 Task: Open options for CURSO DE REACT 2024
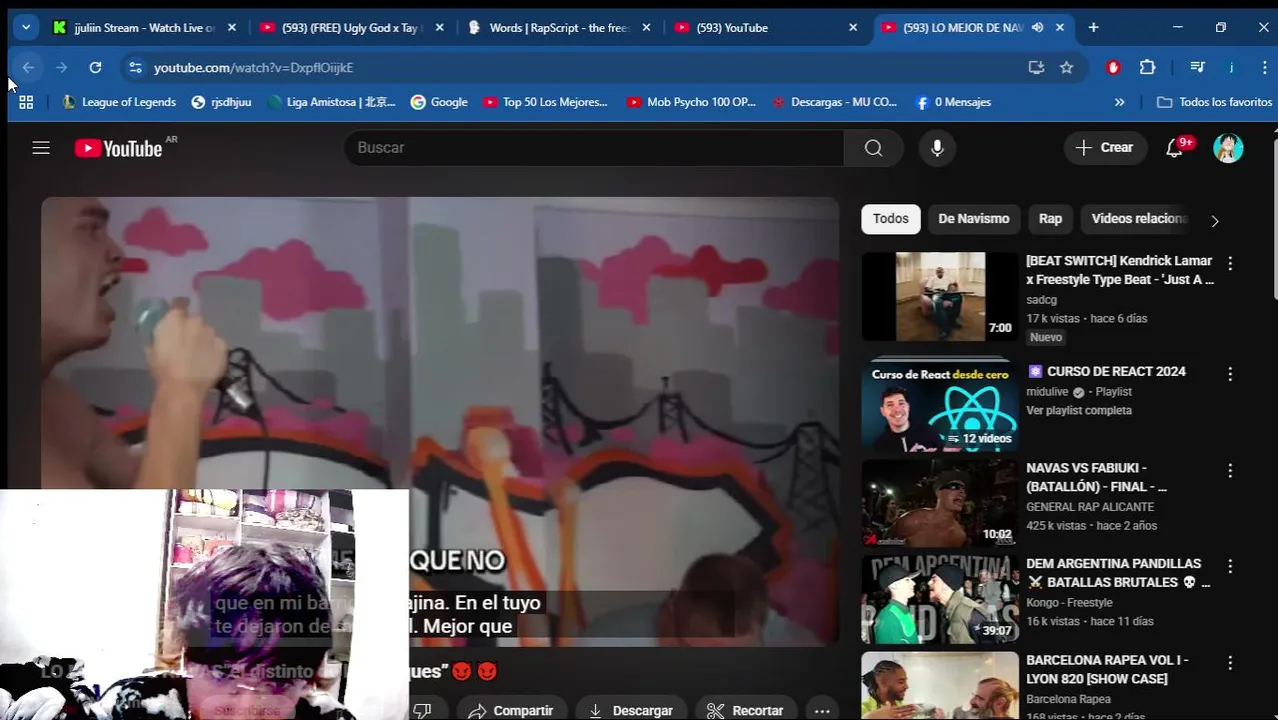tap(1230, 373)
